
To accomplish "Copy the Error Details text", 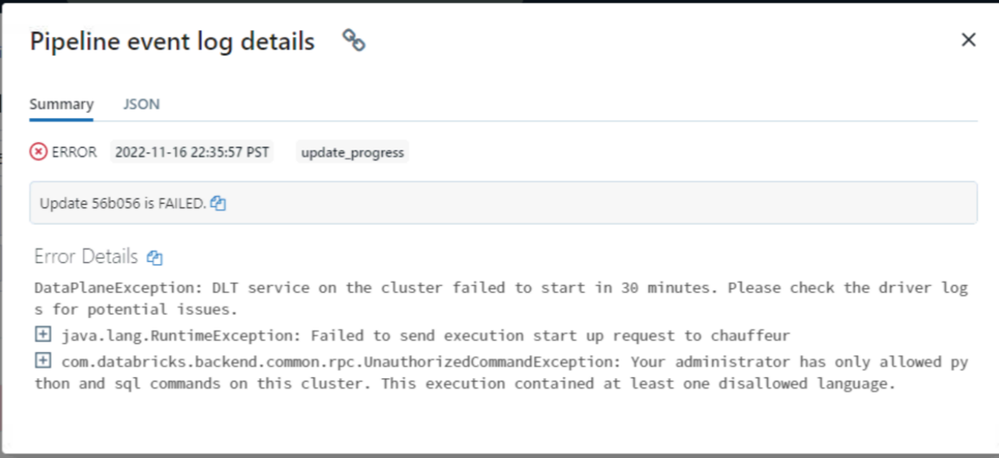I will point(154,257).
